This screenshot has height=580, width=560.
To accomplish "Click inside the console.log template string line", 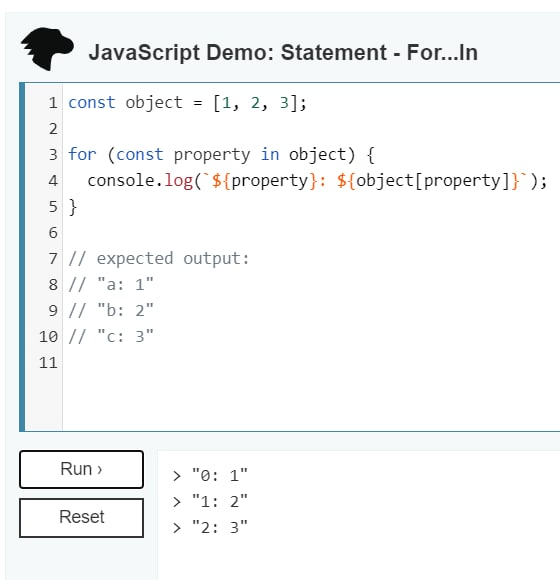I will pyautogui.click(x=317, y=181).
